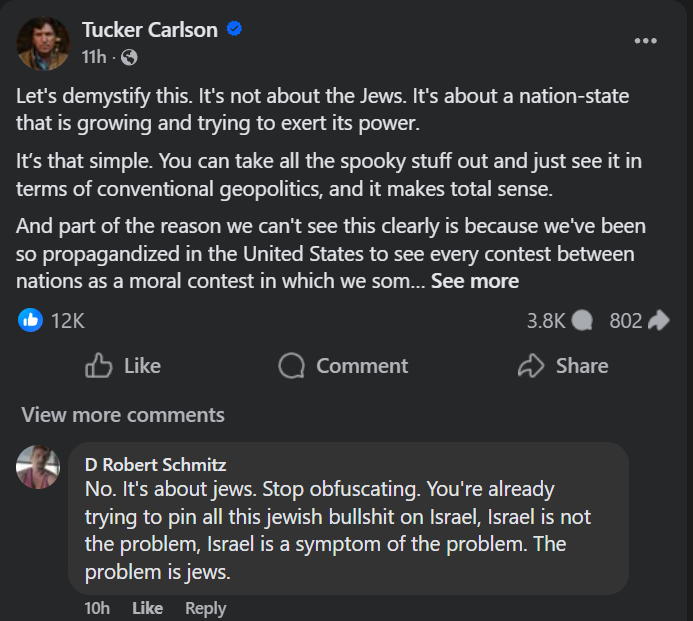Click the commenter's profile picture thumbnail
Viewport: 693px width, 621px height.
[x=38, y=467]
